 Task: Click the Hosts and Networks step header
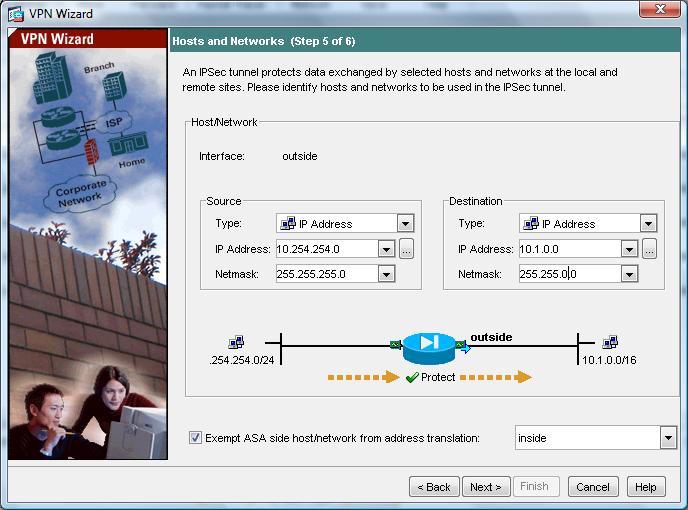point(264,41)
